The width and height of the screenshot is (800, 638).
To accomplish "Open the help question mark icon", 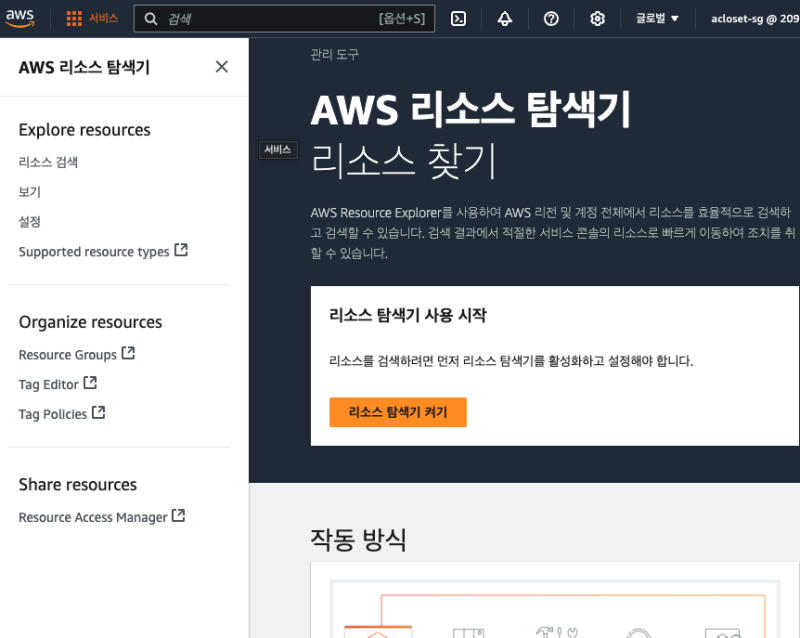I will [551, 19].
